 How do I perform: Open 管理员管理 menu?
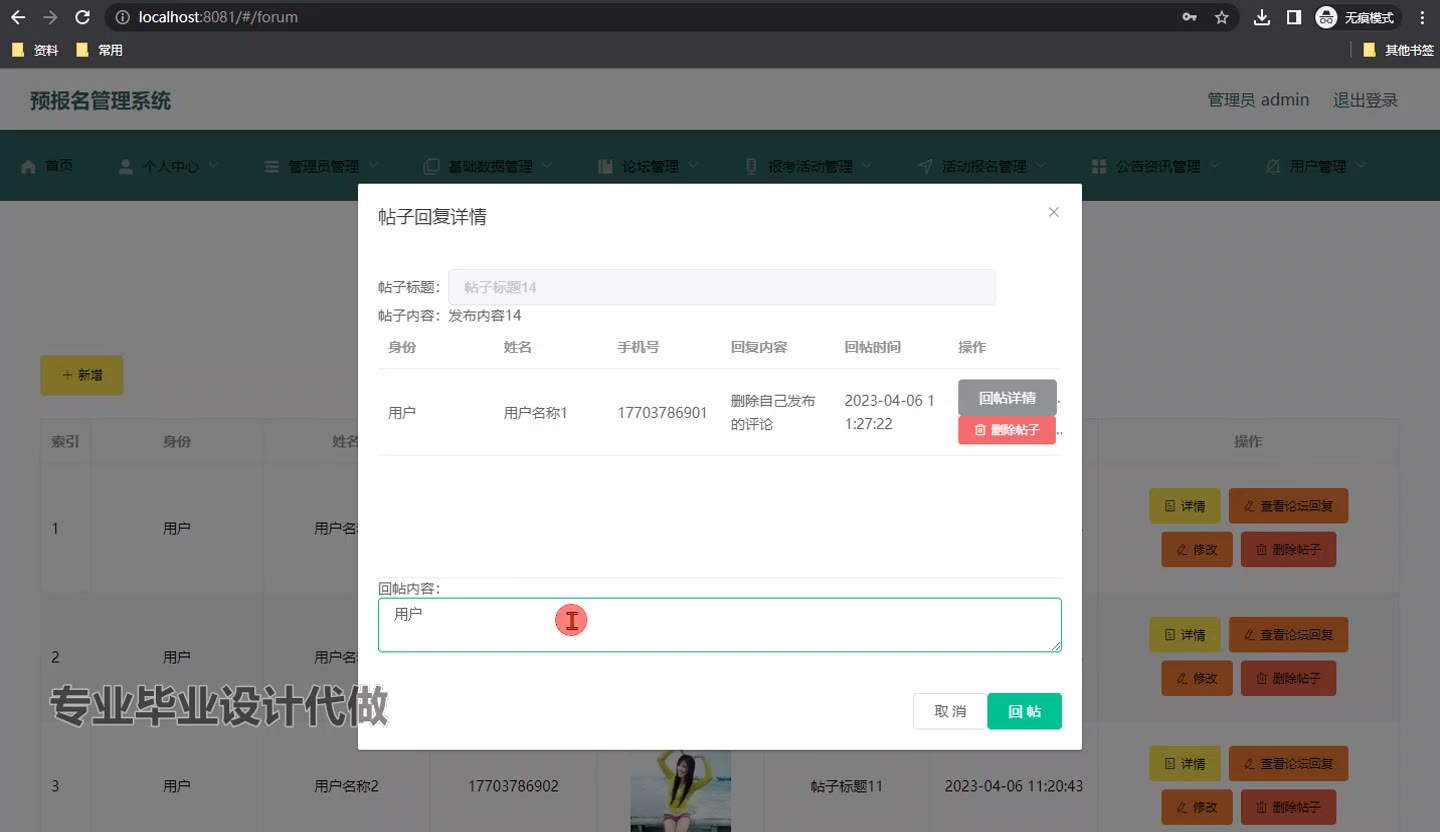coord(322,166)
